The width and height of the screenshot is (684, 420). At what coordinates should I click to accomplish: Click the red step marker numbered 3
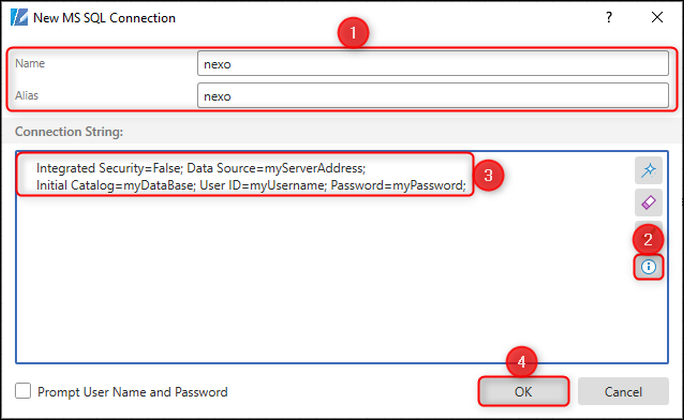point(488,175)
